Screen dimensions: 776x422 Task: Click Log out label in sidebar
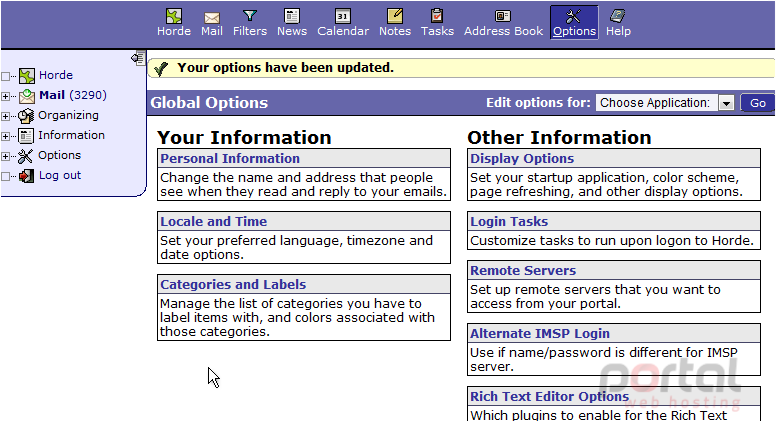coord(60,175)
